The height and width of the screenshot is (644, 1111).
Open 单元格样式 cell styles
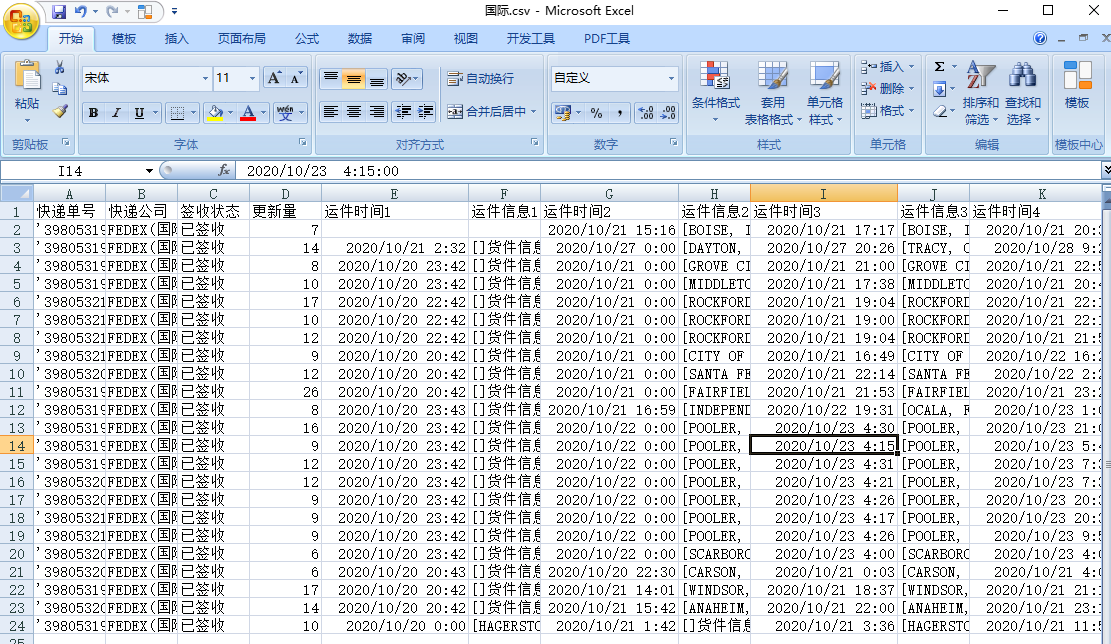tap(825, 93)
